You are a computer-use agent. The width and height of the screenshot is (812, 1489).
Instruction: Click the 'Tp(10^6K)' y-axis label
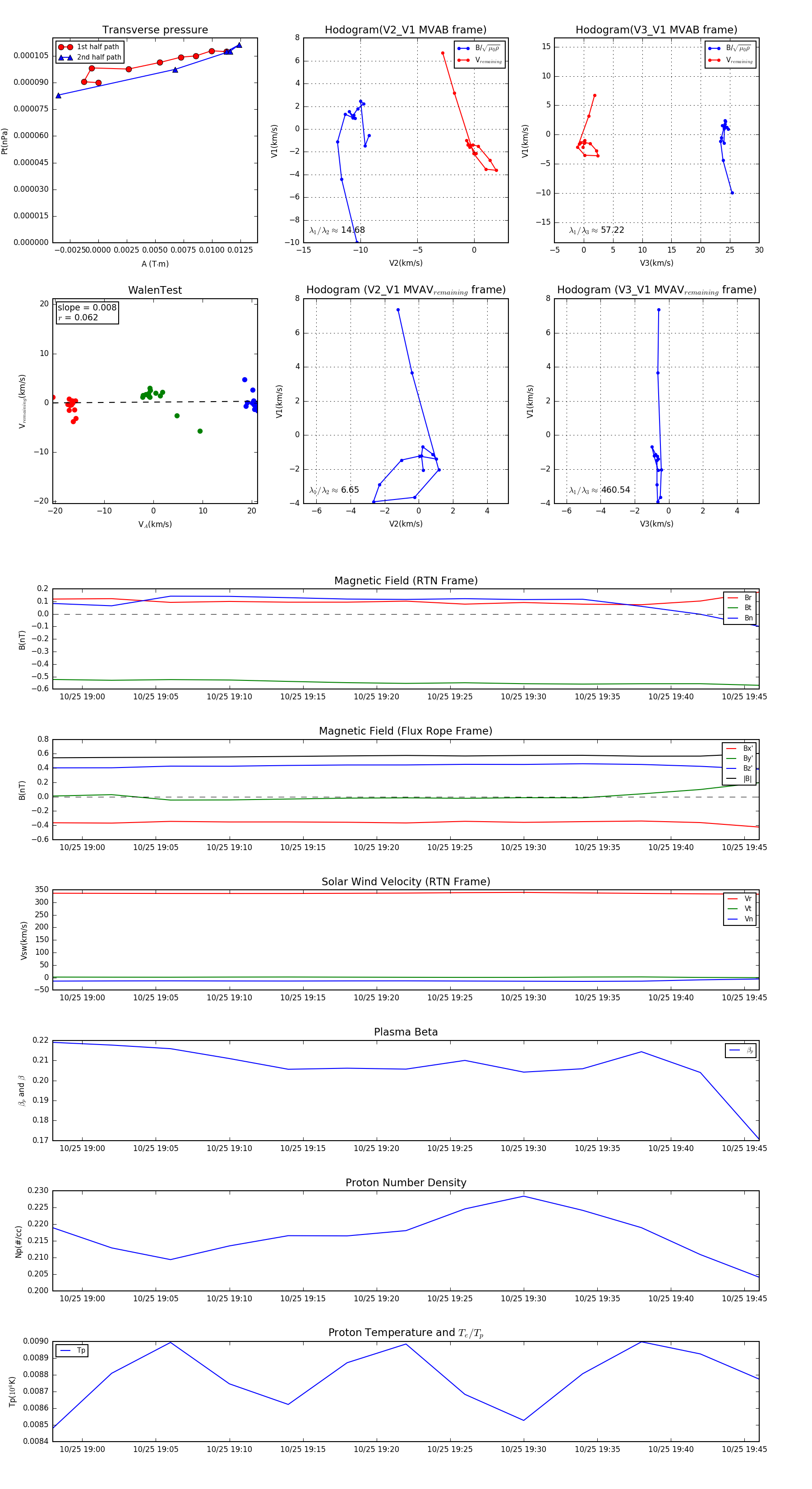point(13,1392)
